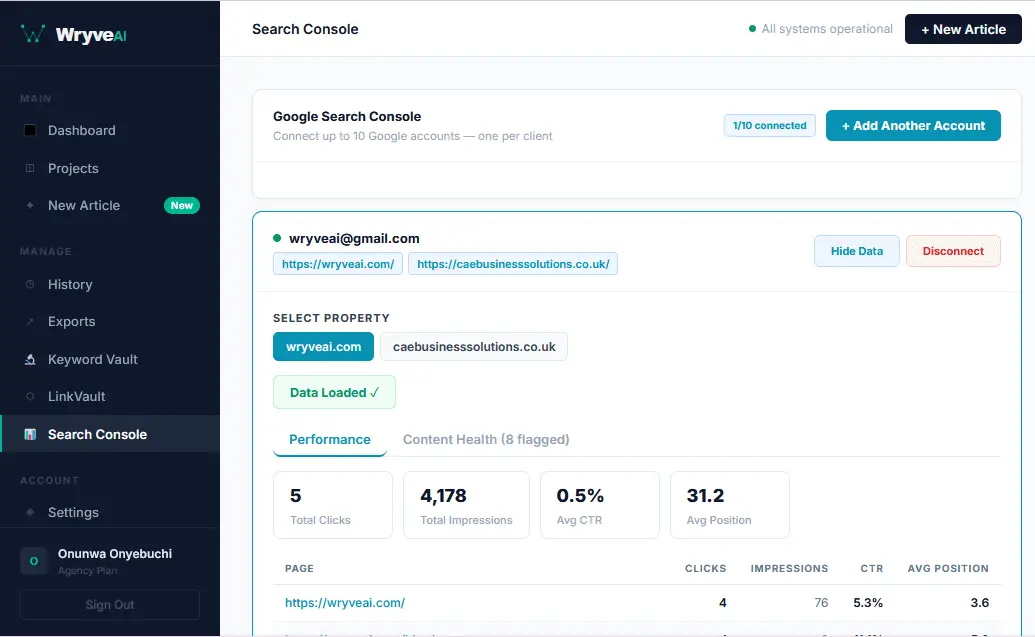Screen dimensions: 1035x637
Task: Click the green New badge
Action: pyautogui.click(x=182, y=205)
